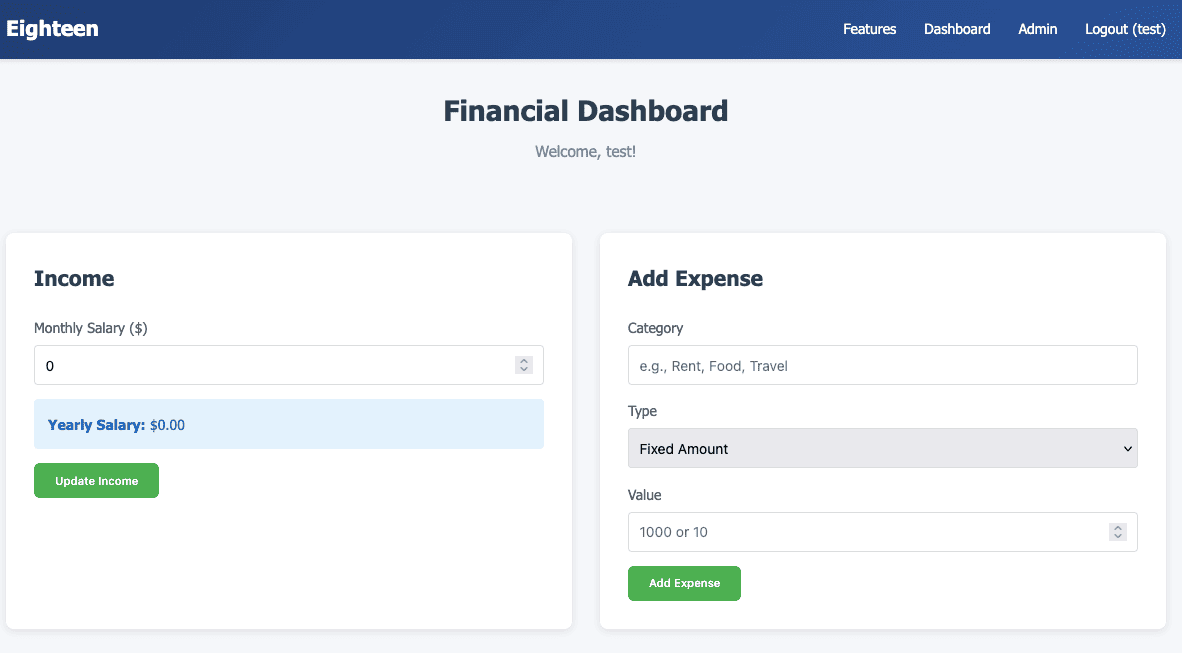Focus the Value input field
The image size is (1182, 653).
click(x=865, y=532)
